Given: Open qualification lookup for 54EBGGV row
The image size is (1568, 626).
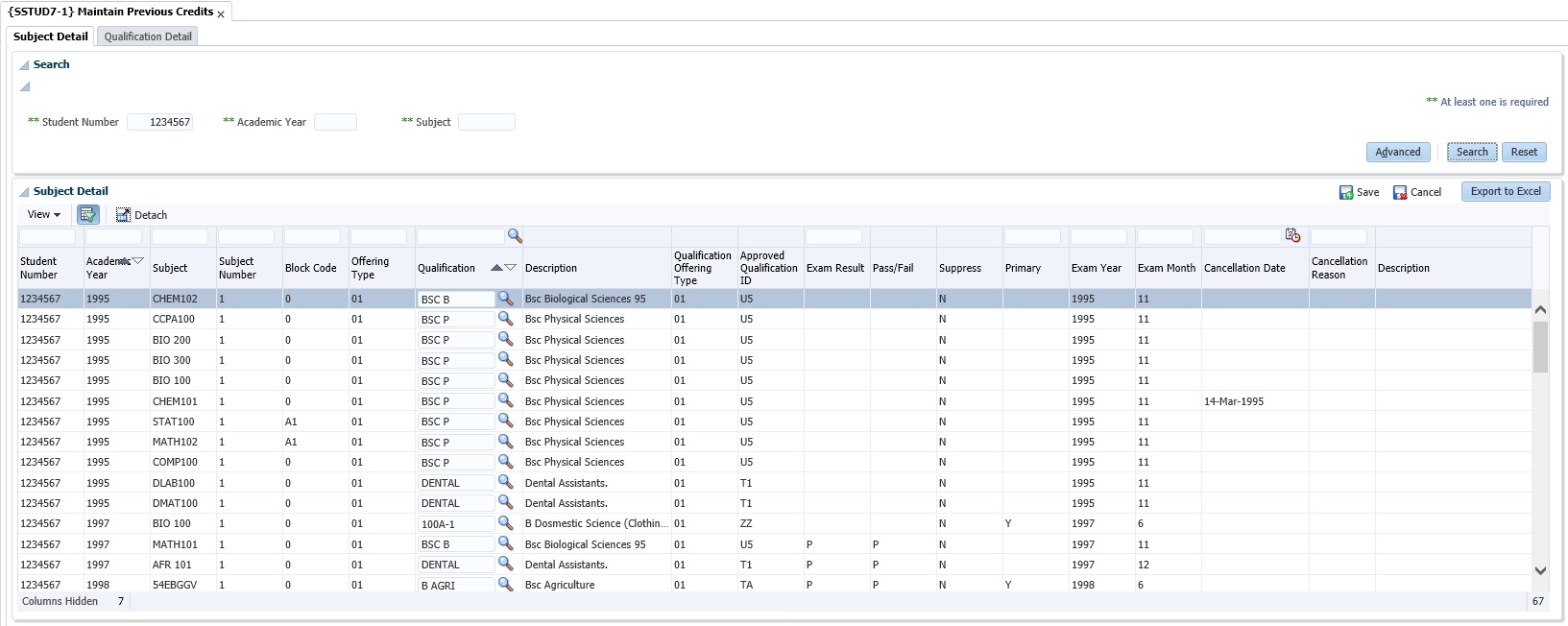Looking at the screenshot, I should (x=505, y=585).
